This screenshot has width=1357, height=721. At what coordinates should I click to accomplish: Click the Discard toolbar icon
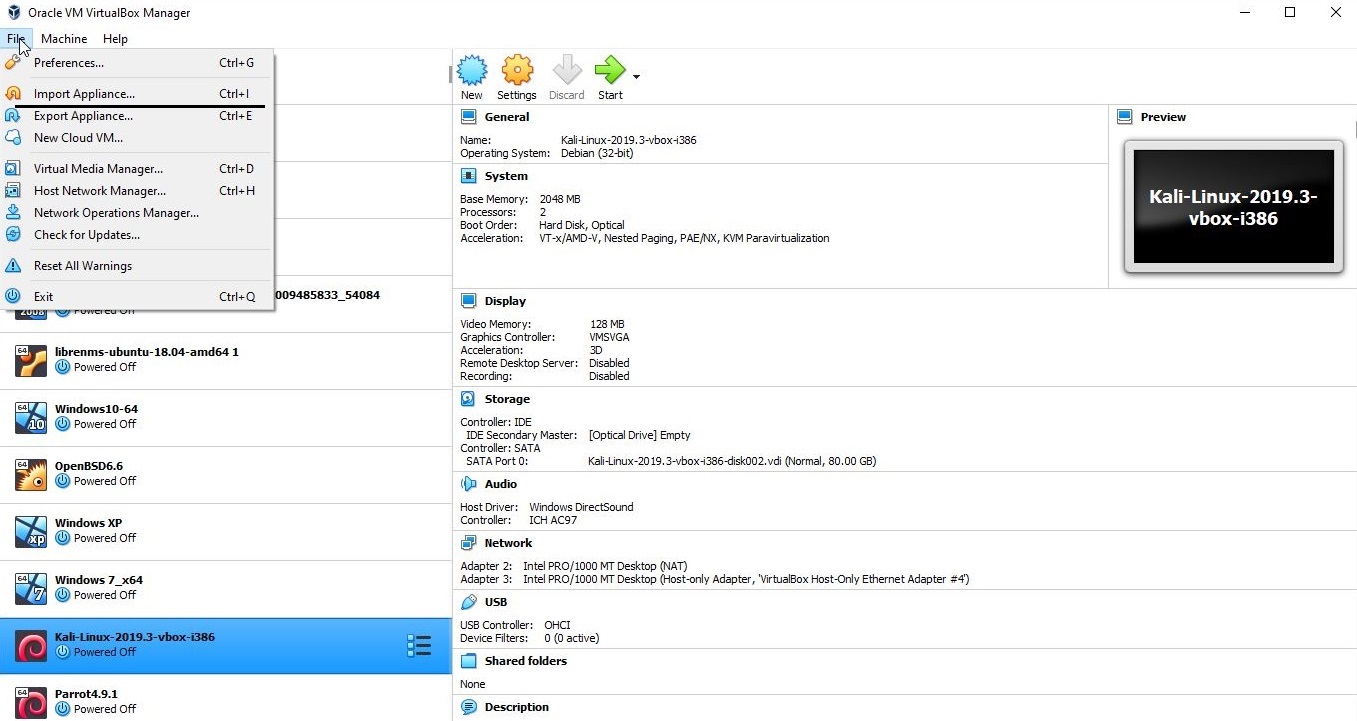click(566, 78)
